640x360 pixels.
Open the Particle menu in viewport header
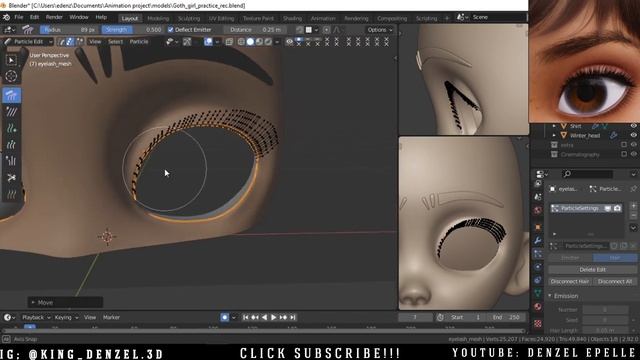[139, 42]
